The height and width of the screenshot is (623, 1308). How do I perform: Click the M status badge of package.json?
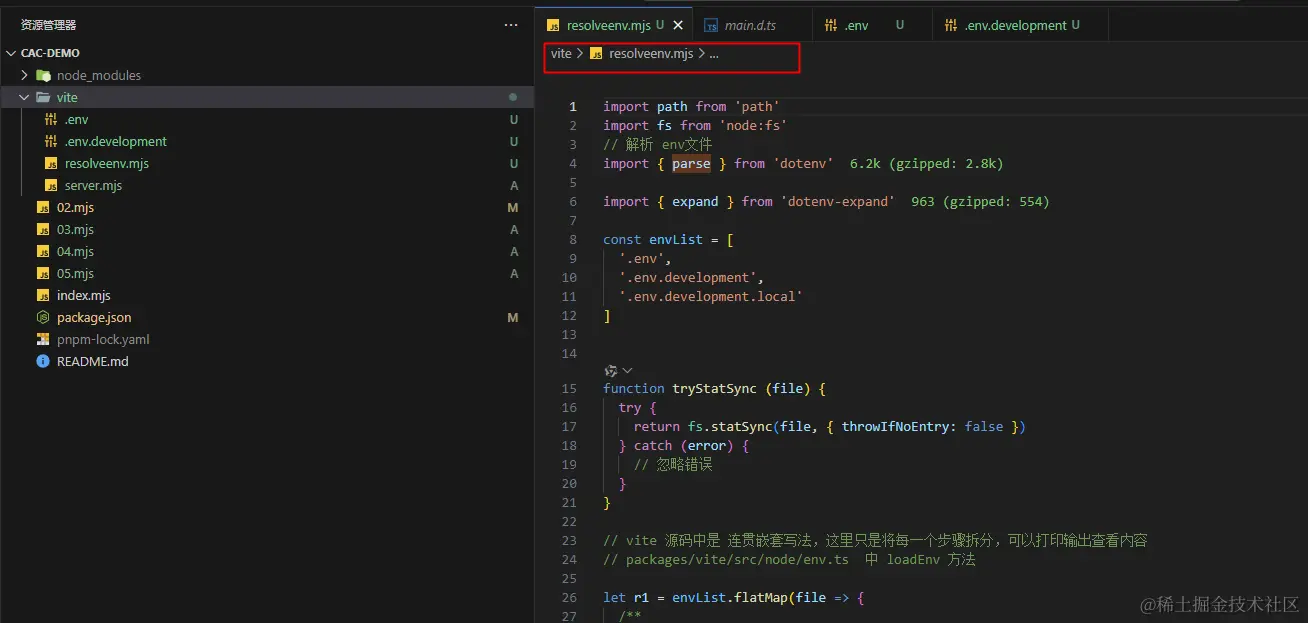click(x=513, y=317)
